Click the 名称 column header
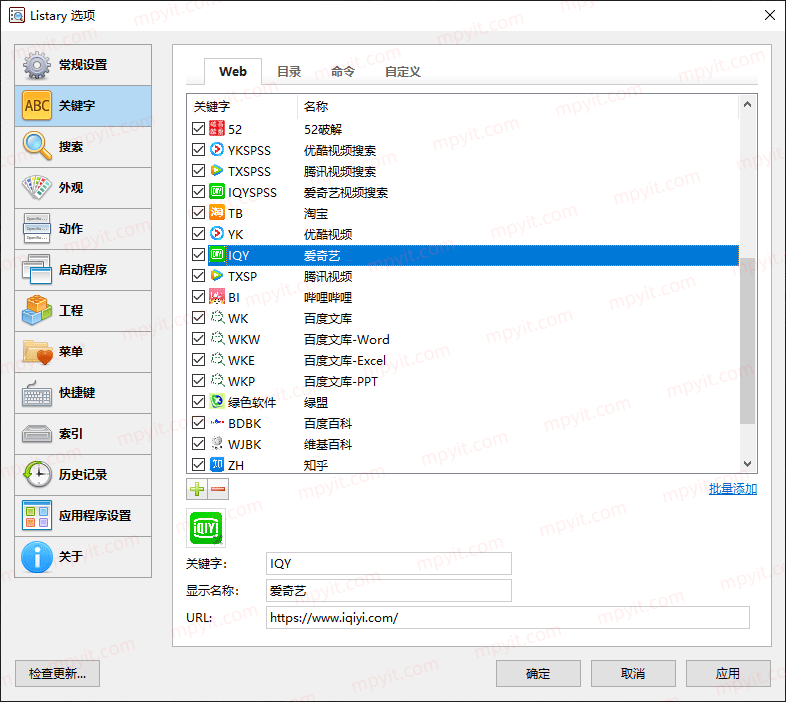The width and height of the screenshot is (786, 702). click(518, 106)
